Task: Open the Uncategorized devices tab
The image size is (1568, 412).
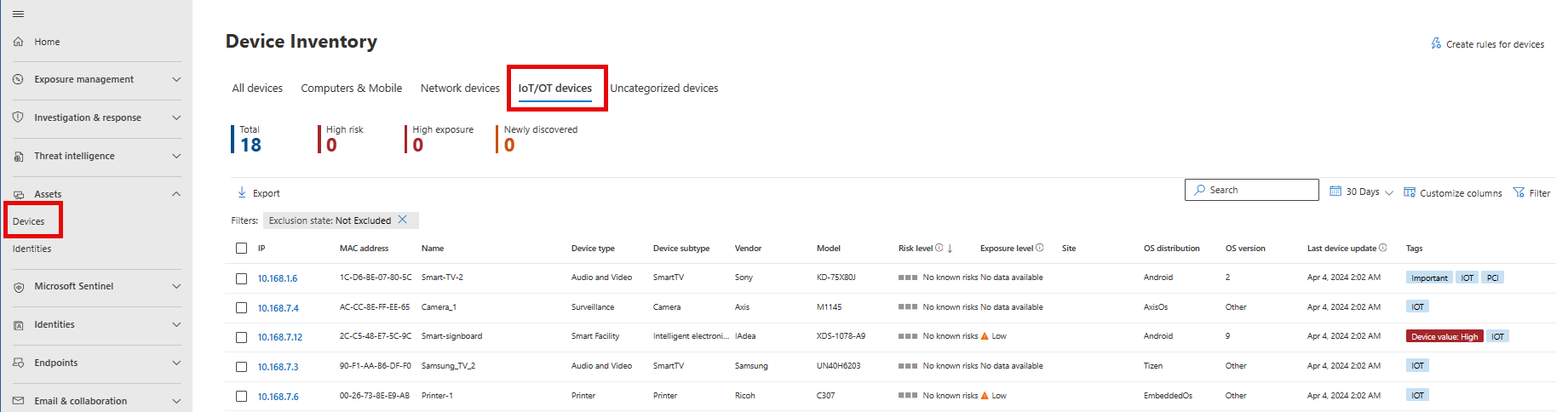Action: click(663, 89)
